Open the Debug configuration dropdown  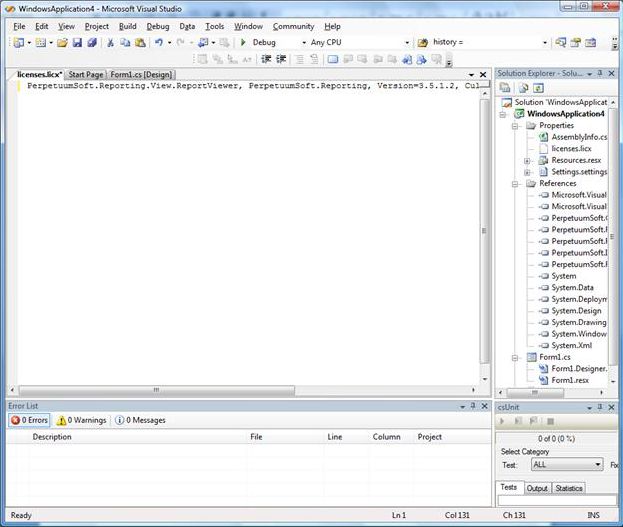(304, 43)
